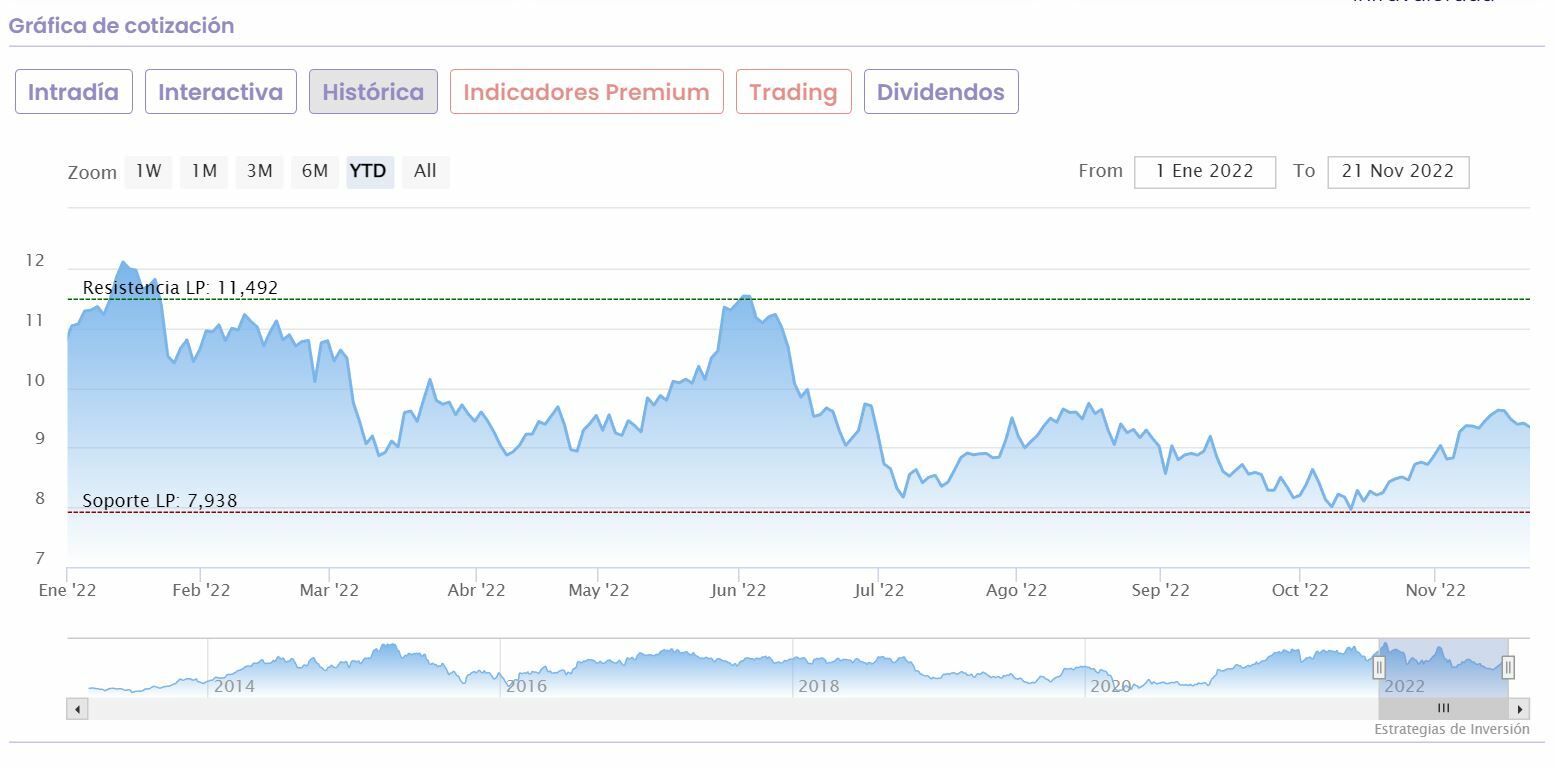1554x769 pixels.
Task: Click the navigator scrollbar left arrow
Action: pyautogui.click(x=77, y=709)
